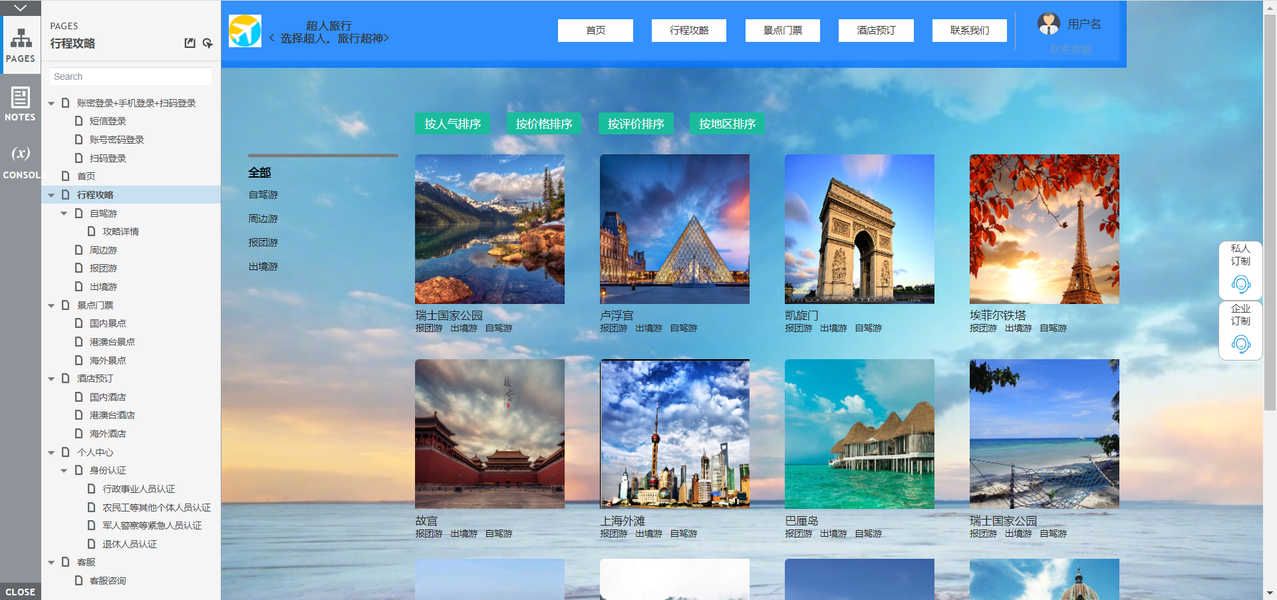The height and width of the screenshot is (600, 1277).
Task: Select 出境游 in the category list
Action: click(x=263, y=267)
